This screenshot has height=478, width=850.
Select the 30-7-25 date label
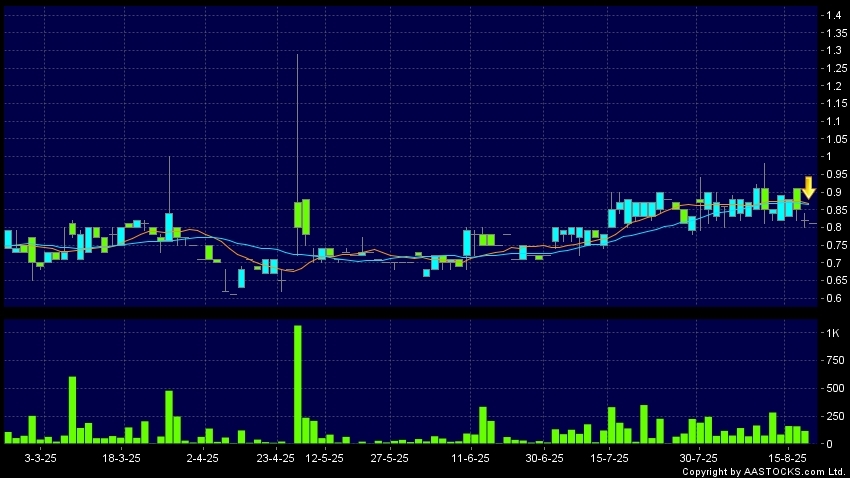pyautogui.click(x=698, y=458)
